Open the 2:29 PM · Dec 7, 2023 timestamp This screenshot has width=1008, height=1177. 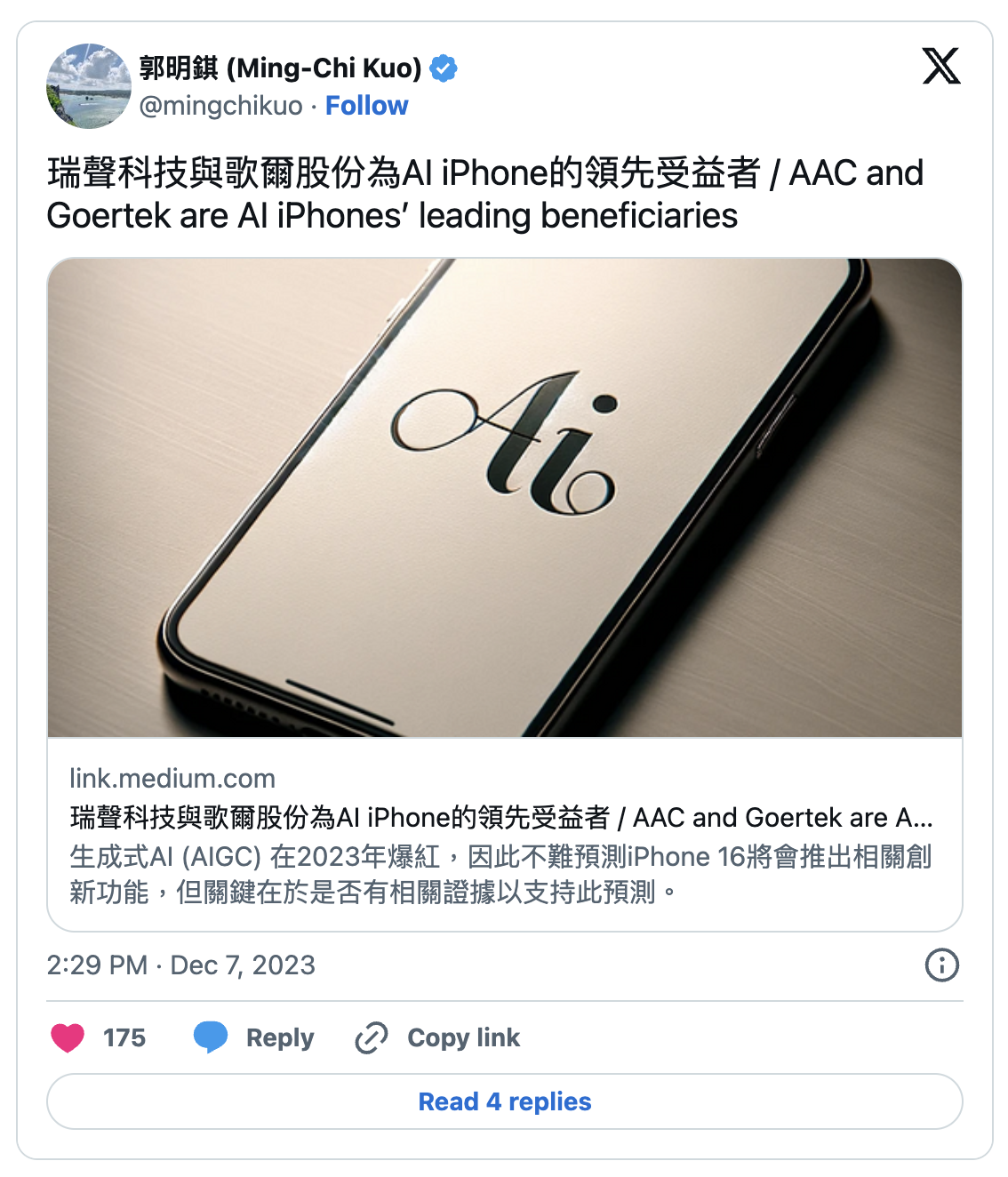pos(181,965)
